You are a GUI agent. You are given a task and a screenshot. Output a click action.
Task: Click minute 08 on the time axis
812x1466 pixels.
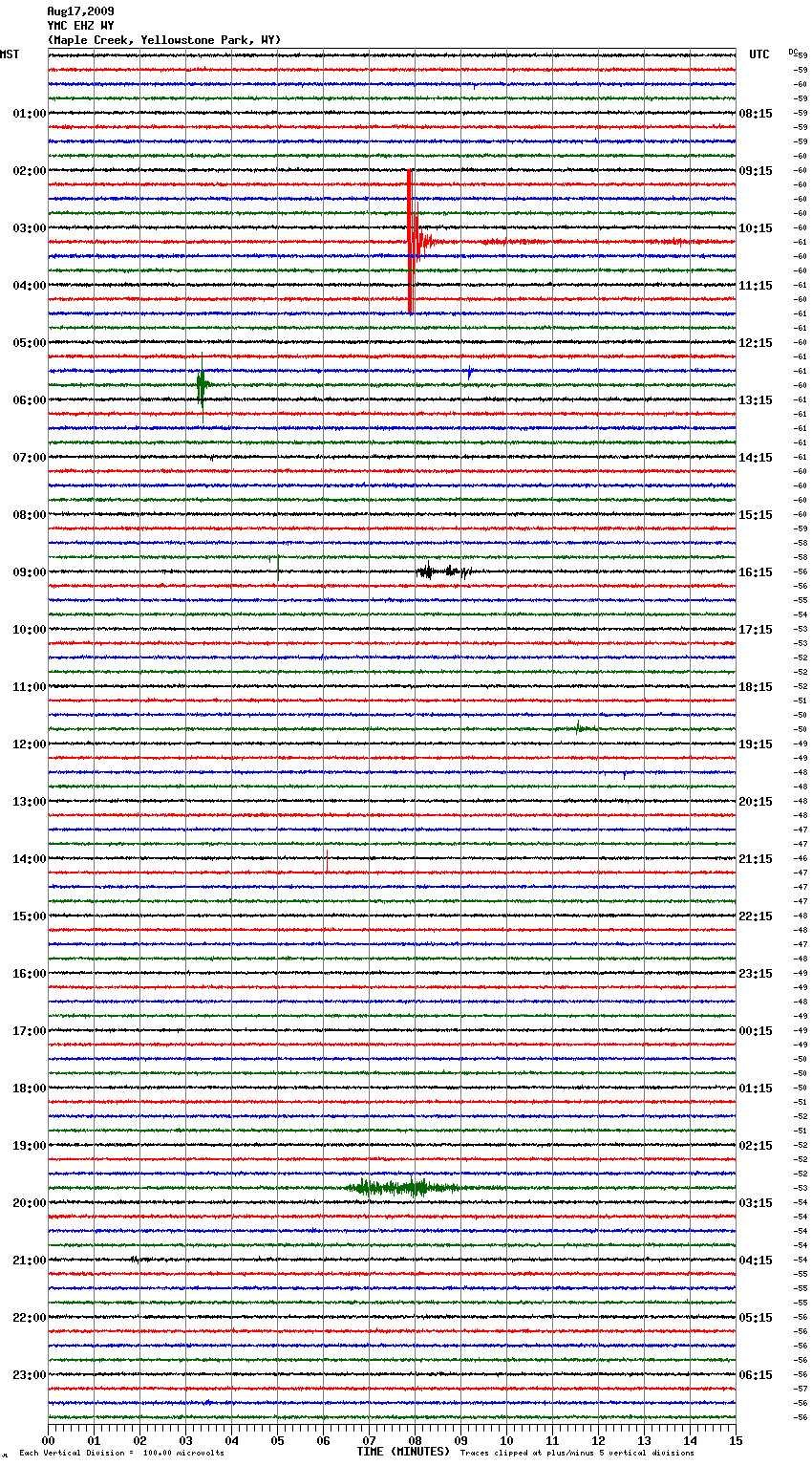point(416,1440)
